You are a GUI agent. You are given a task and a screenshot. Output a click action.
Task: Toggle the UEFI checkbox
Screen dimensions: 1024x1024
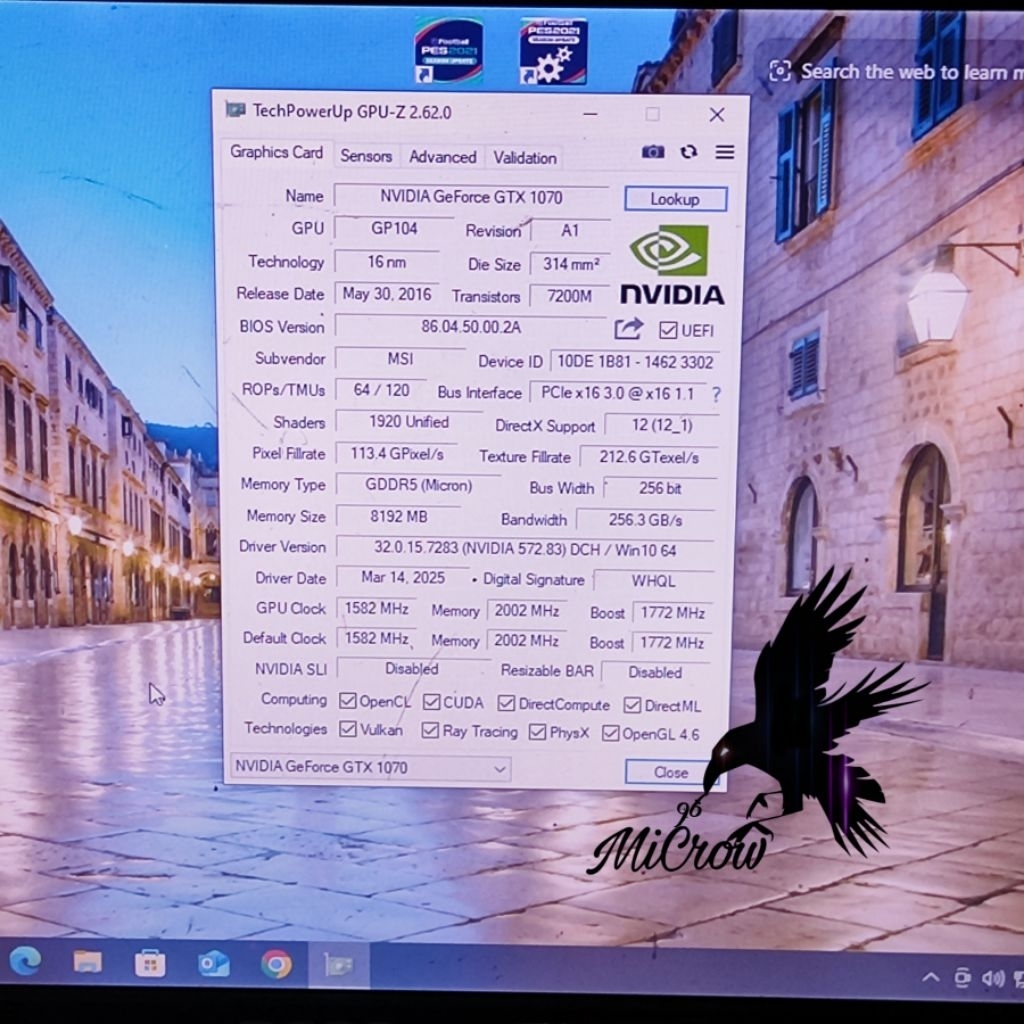click(668, 331)
